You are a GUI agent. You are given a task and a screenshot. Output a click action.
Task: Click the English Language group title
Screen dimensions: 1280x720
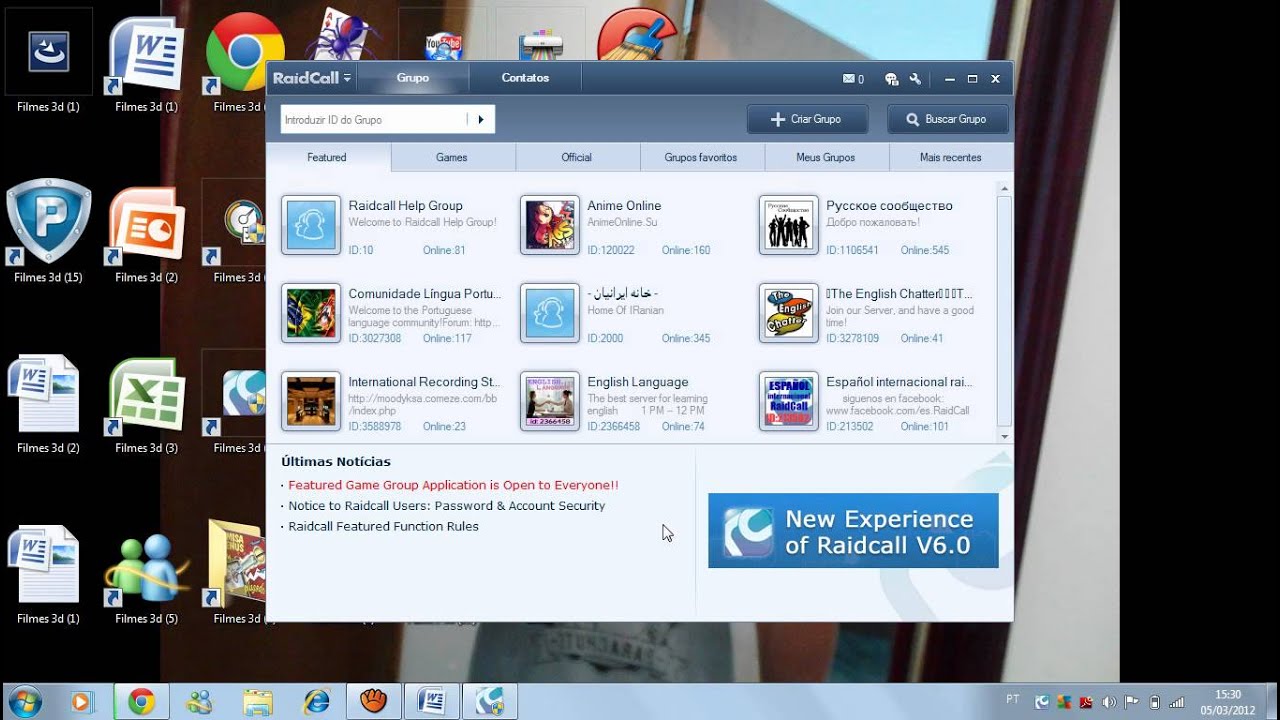tap(638, 382)
